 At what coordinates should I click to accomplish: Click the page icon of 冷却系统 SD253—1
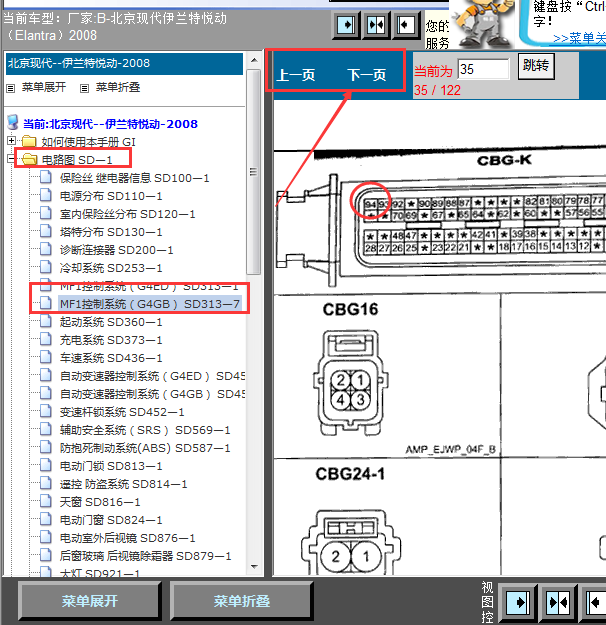46,267
